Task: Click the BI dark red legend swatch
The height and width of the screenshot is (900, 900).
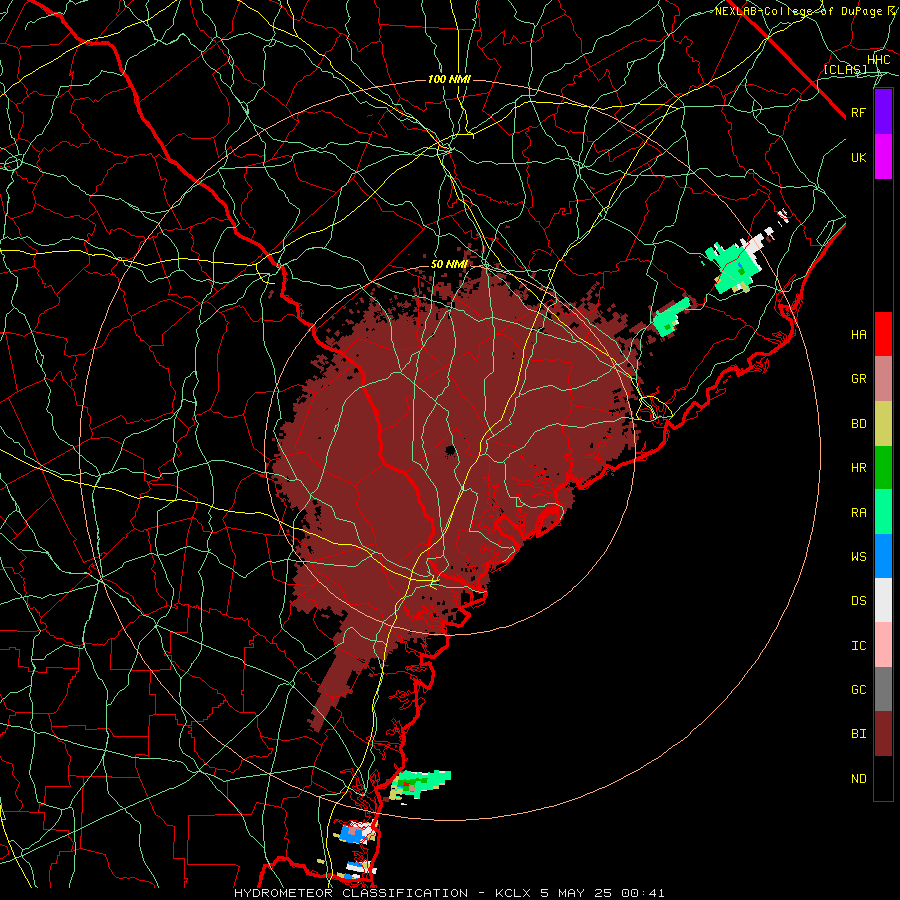Action: tap(883, 734)
